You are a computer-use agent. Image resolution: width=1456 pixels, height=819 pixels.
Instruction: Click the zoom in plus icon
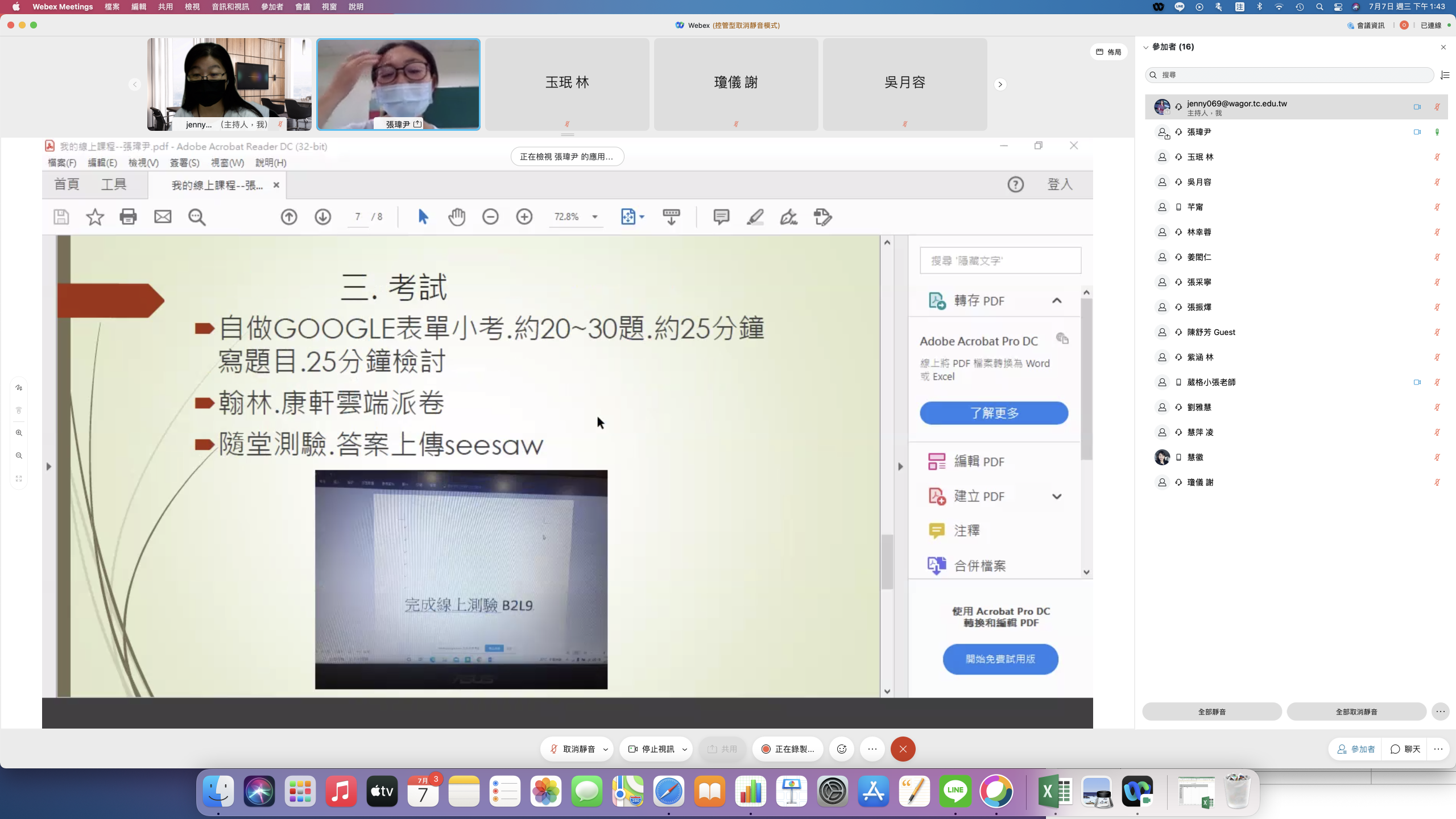[524, 217]
